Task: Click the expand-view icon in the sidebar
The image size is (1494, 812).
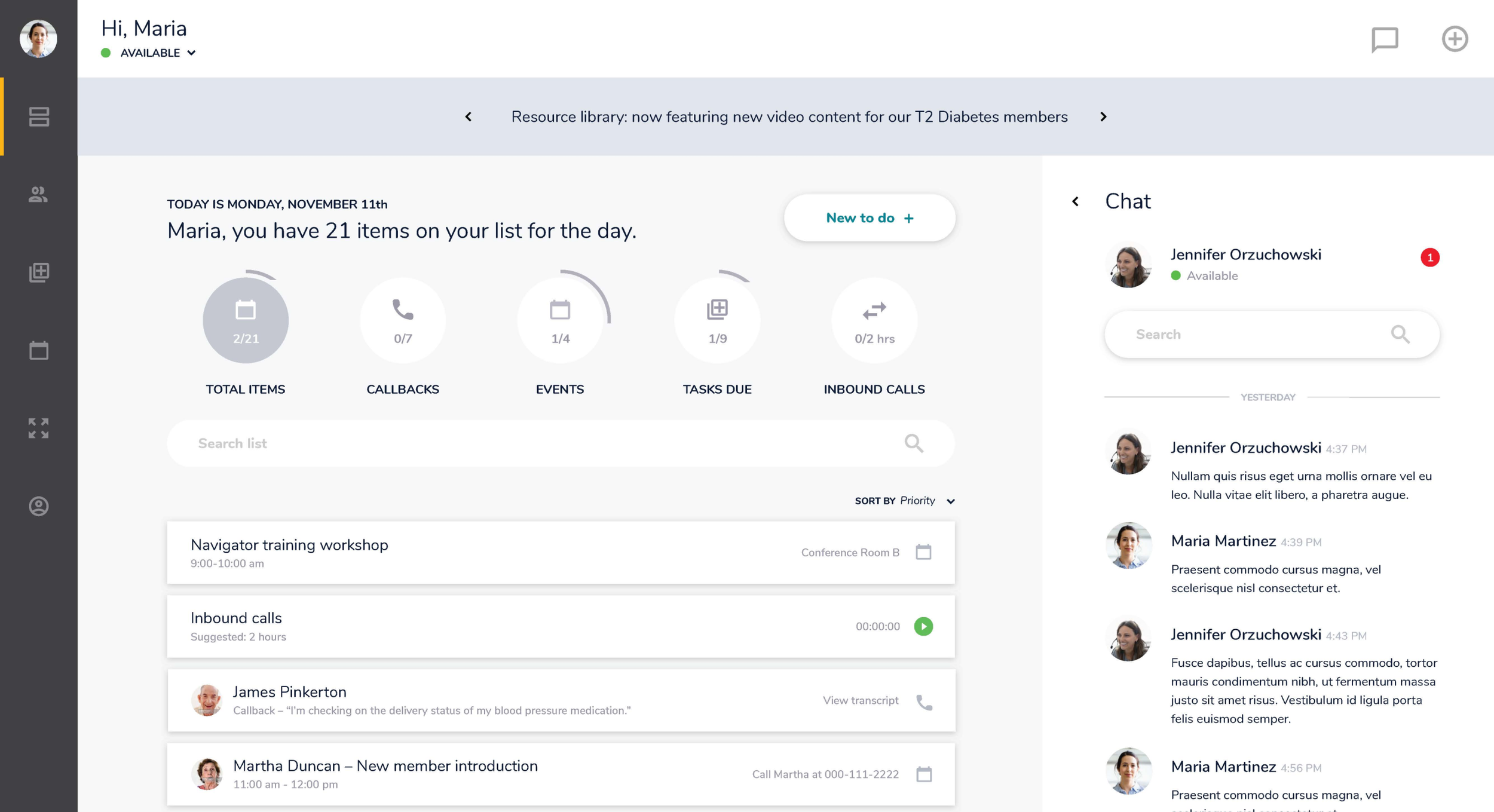Action: click(38, 428)
